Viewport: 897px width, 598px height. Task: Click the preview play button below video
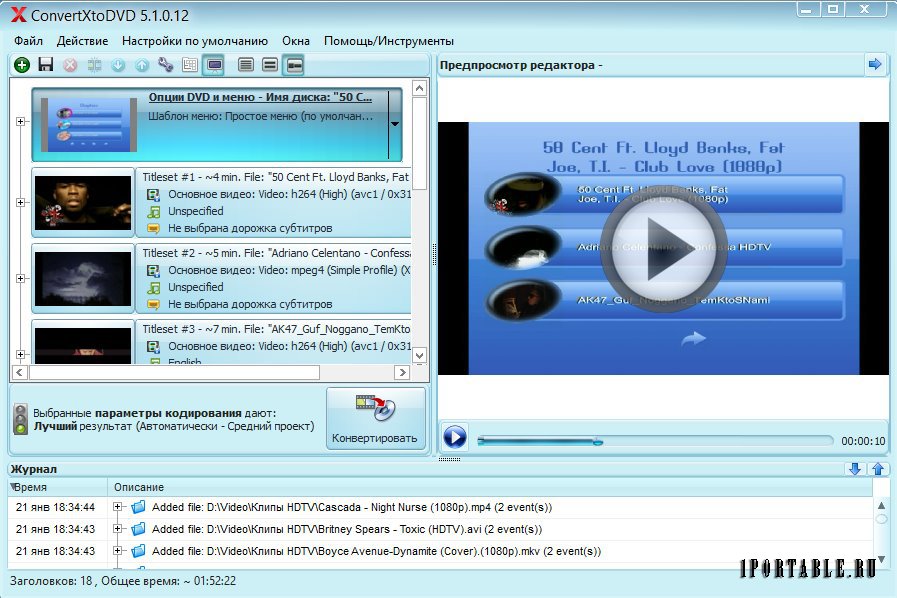click(x=455, y=437)
